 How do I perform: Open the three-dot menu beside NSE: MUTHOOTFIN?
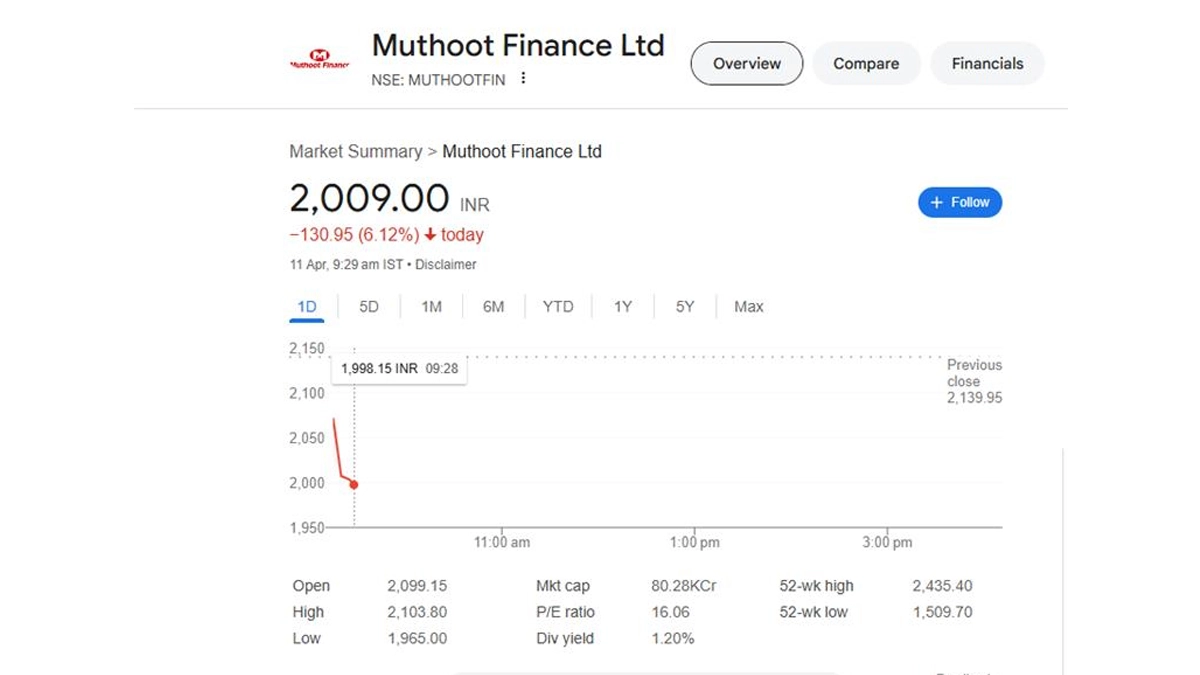523,79
